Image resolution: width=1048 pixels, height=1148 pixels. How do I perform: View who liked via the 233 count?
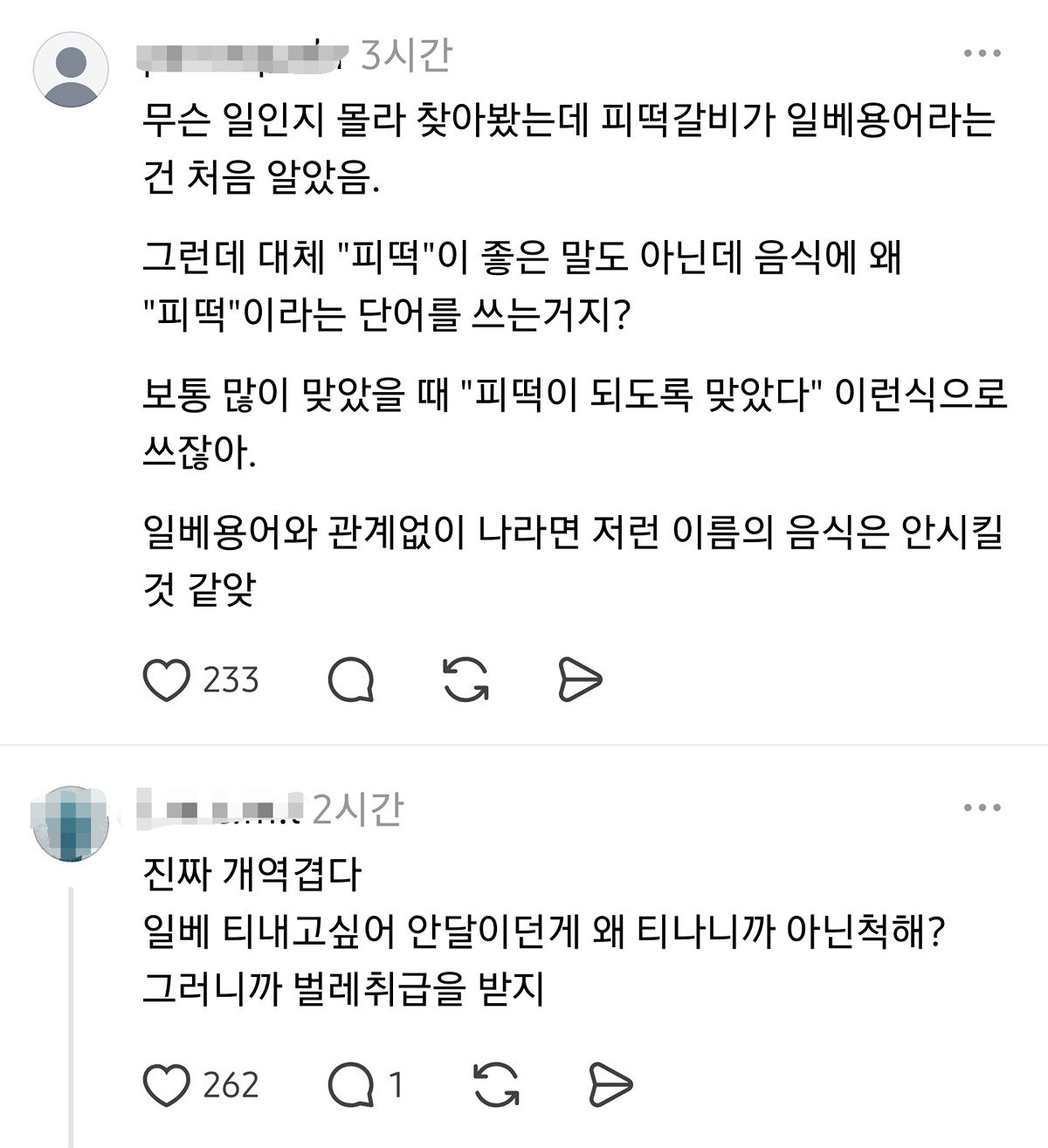[x=231, y=680]
